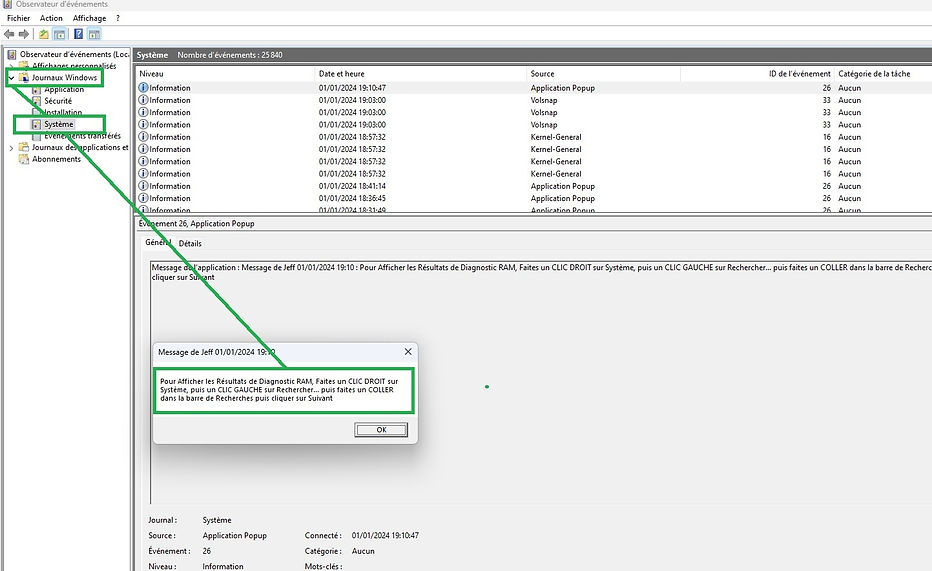Click Application Popup source in 18:41:14 row
Image resolution: width=932 pixels, height=571 pixels.
tap(562, 186)
